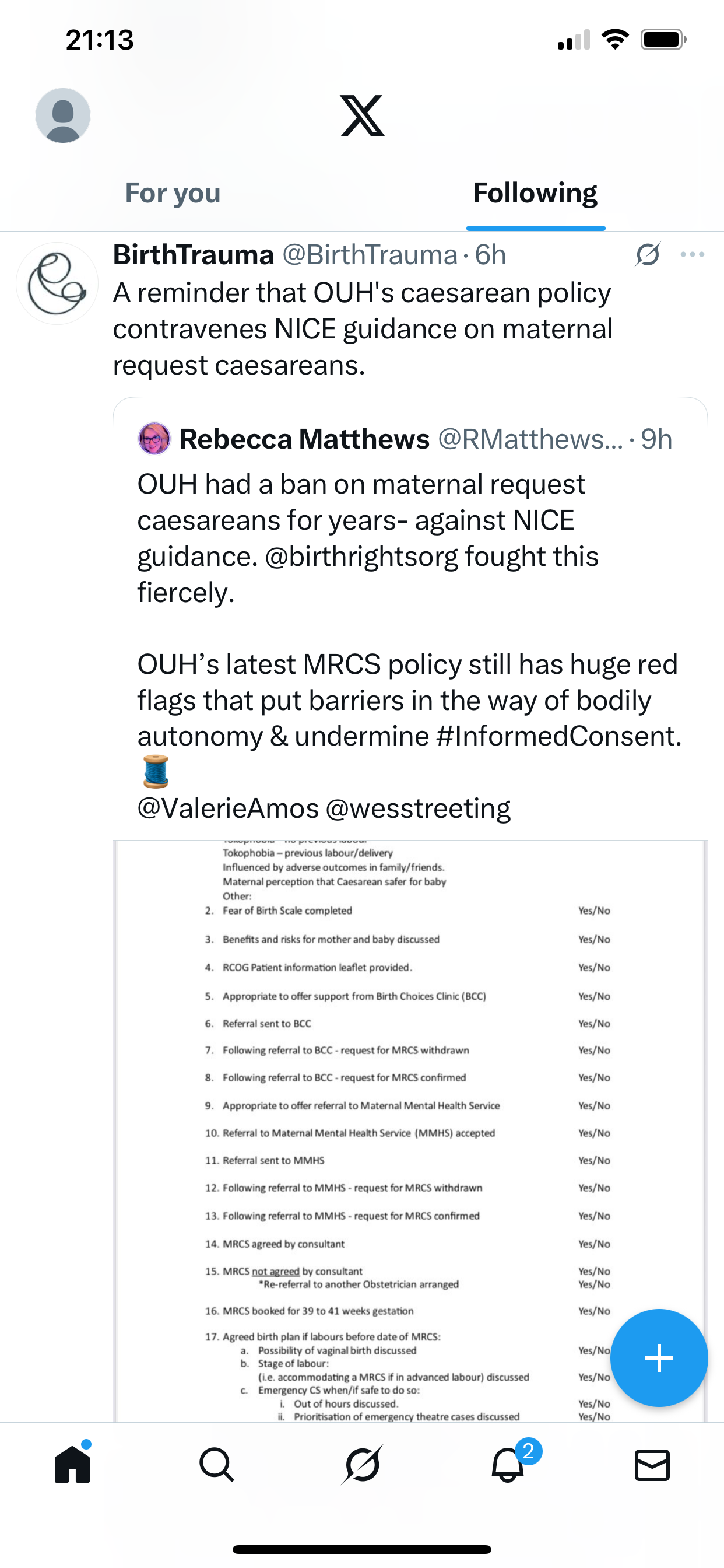Tap the @wesstreeting mention
Viewport: 724px width, 1568px height.
(418, 808)
